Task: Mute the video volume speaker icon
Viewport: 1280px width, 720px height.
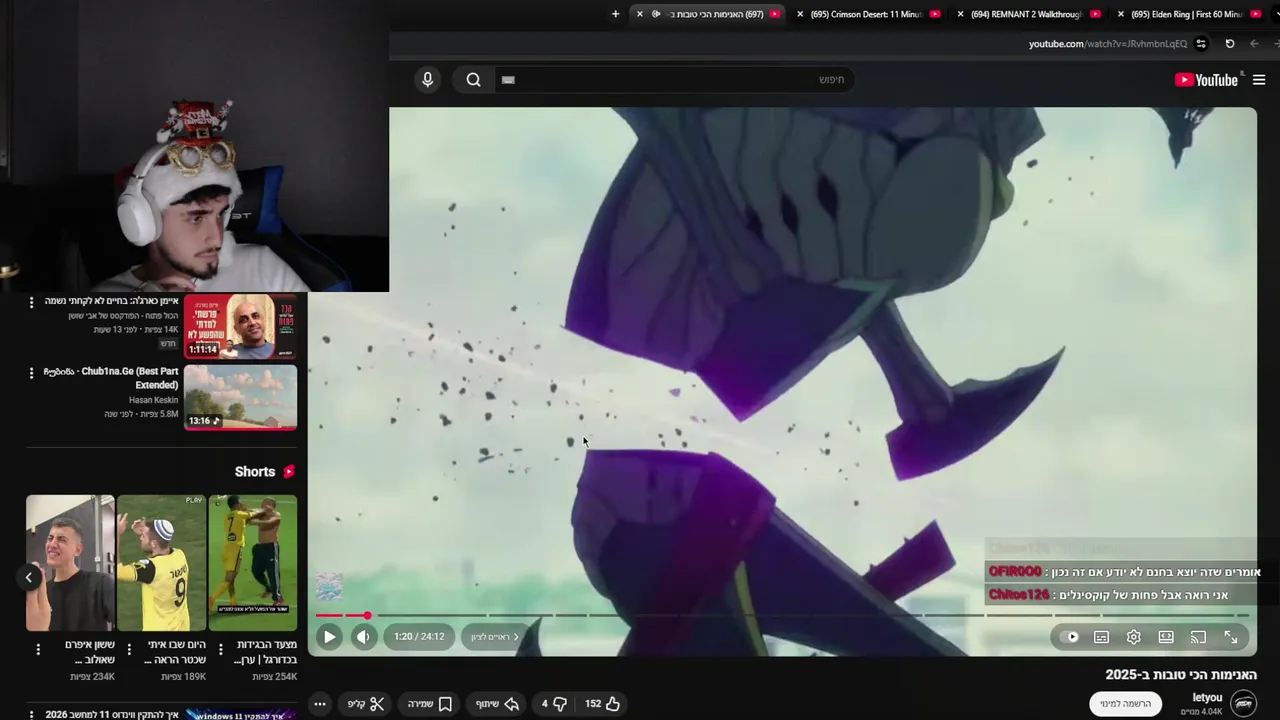Action: coord(363,637)
